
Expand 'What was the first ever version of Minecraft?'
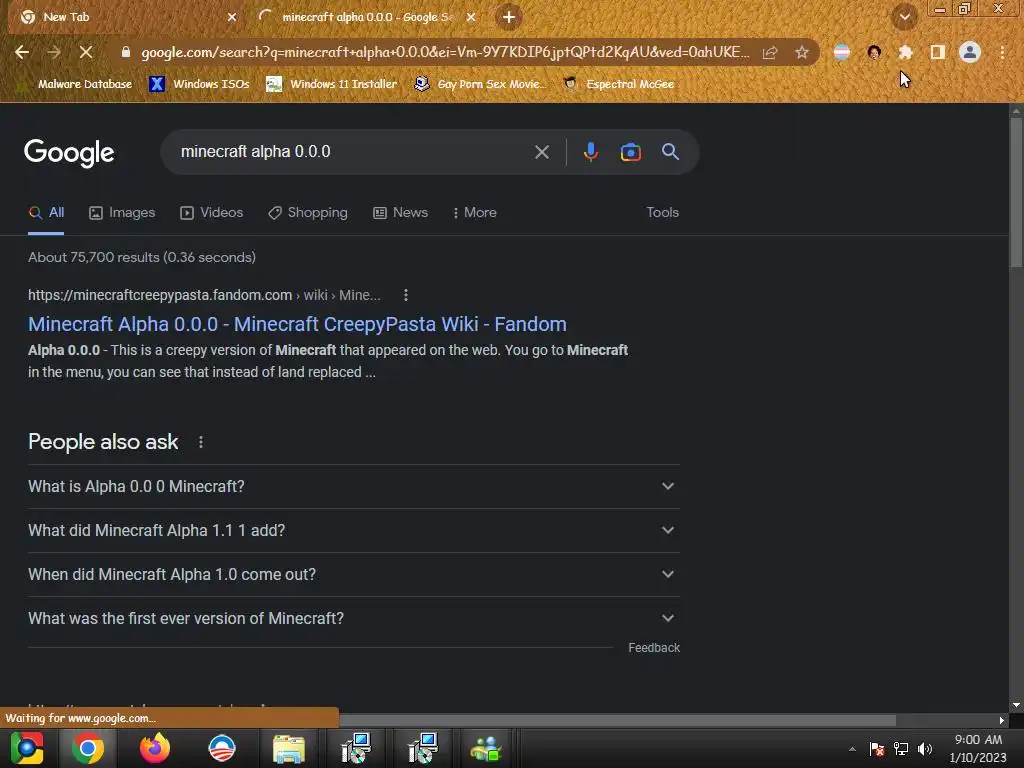(354, 618)
